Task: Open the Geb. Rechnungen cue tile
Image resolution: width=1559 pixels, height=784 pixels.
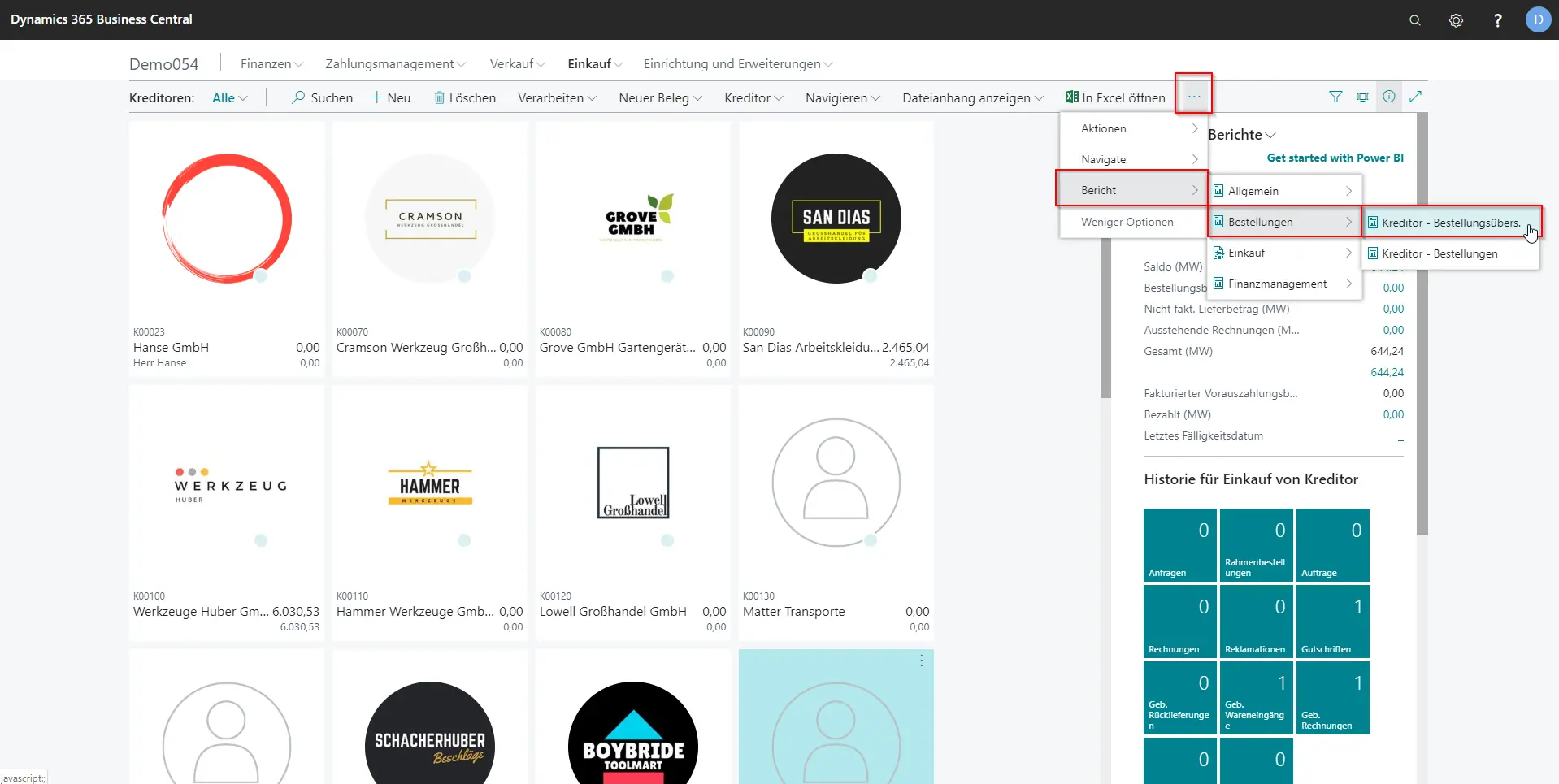Action: point(1333,698)
